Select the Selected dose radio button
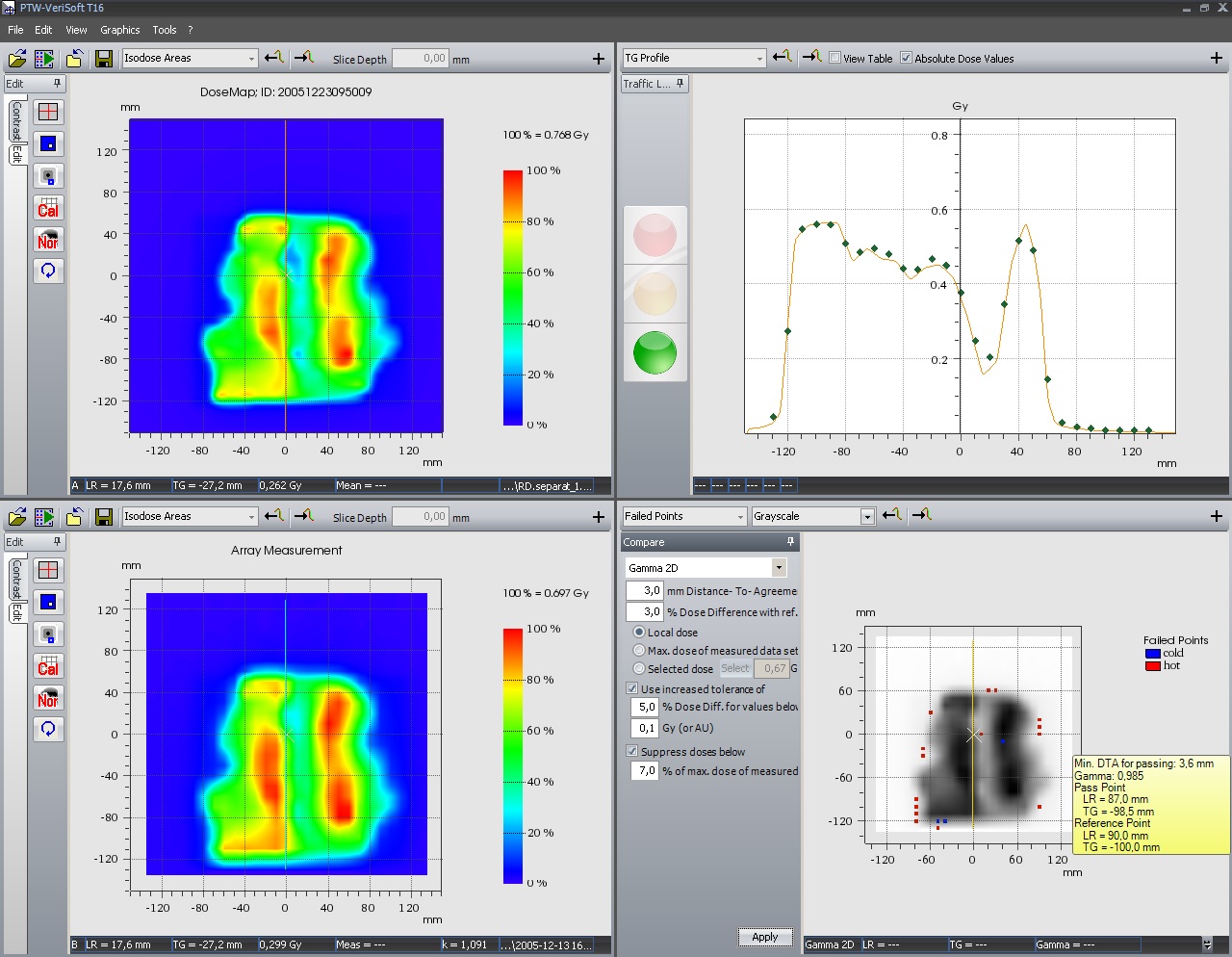 coord(639,668)
